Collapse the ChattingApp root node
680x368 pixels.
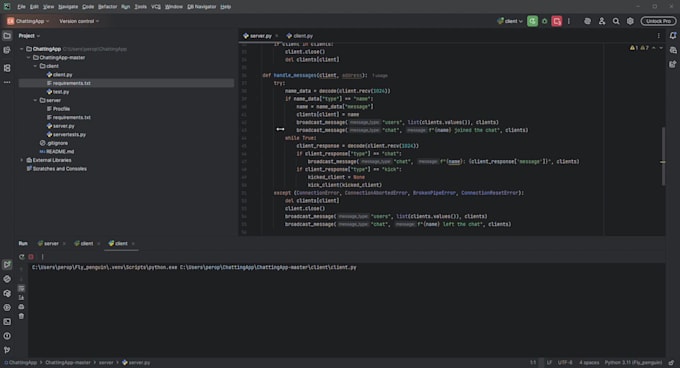(22, 49)
